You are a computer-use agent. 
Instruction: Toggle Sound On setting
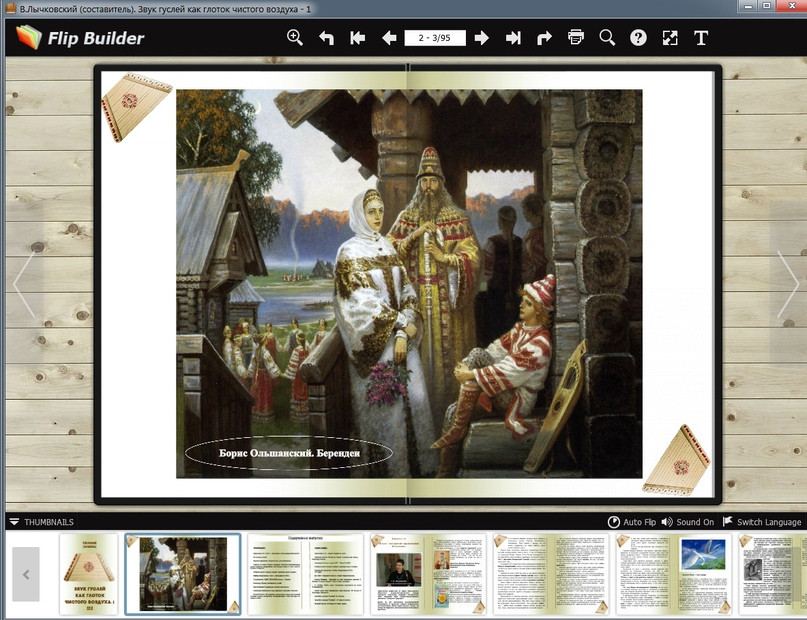coord(688,522)
